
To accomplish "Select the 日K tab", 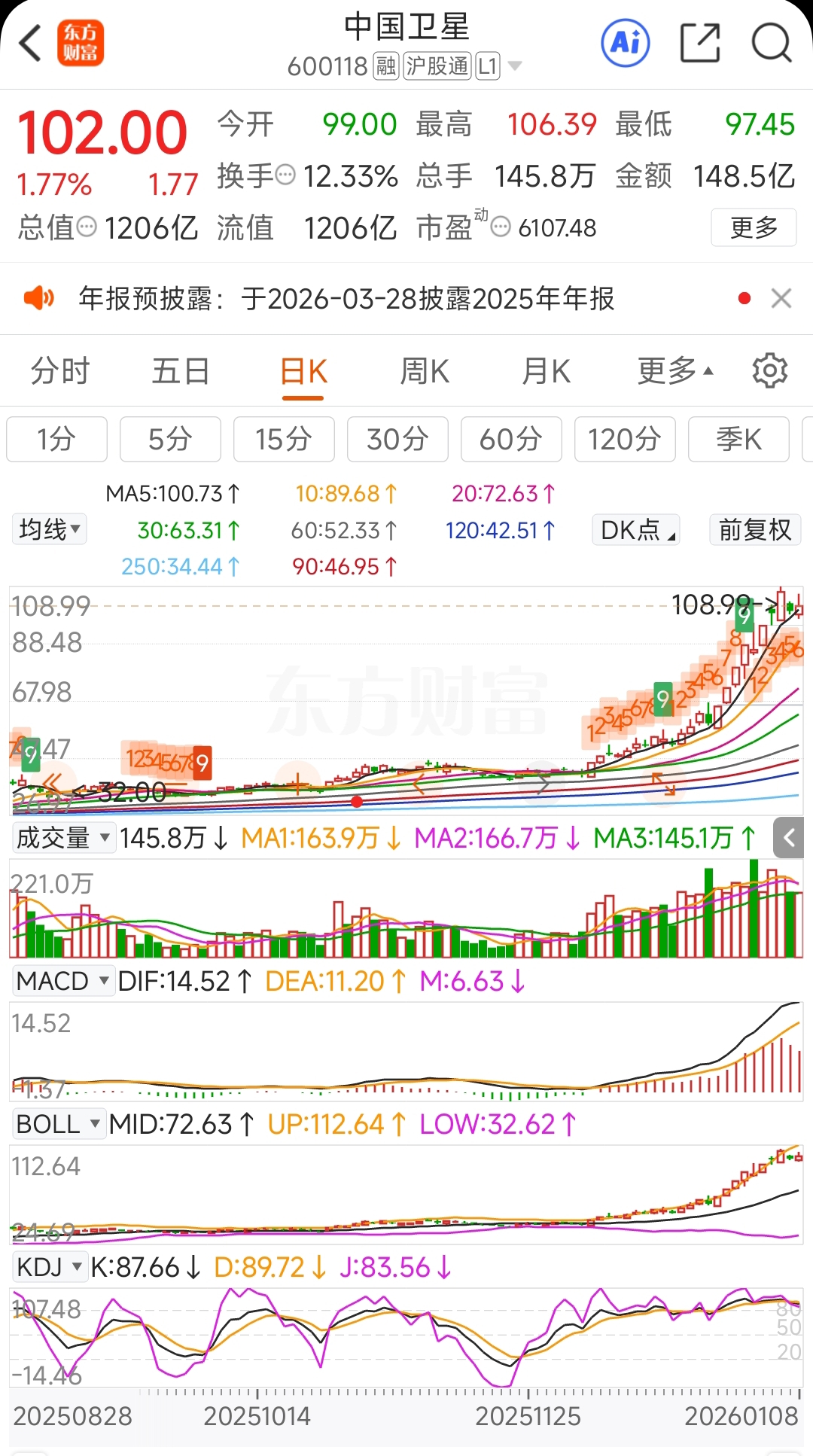I will point(303,372).
